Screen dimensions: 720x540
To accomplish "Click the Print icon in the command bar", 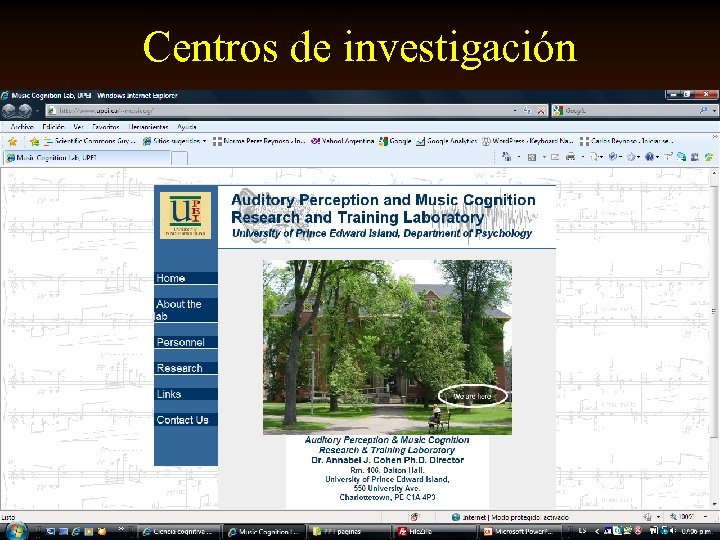I will click(570, 157).
